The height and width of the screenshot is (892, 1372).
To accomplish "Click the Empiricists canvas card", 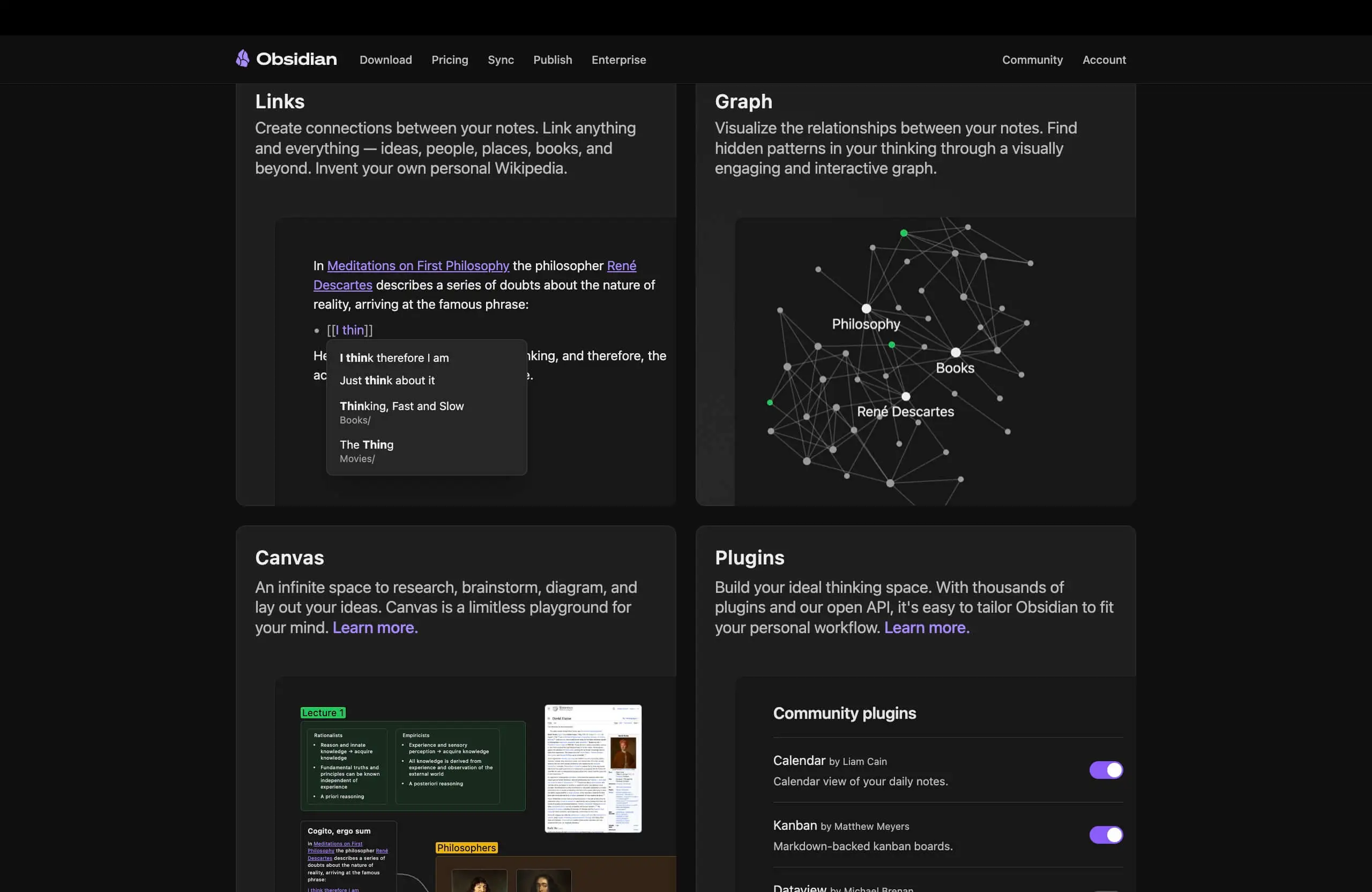I will click(x=448, y=765).
